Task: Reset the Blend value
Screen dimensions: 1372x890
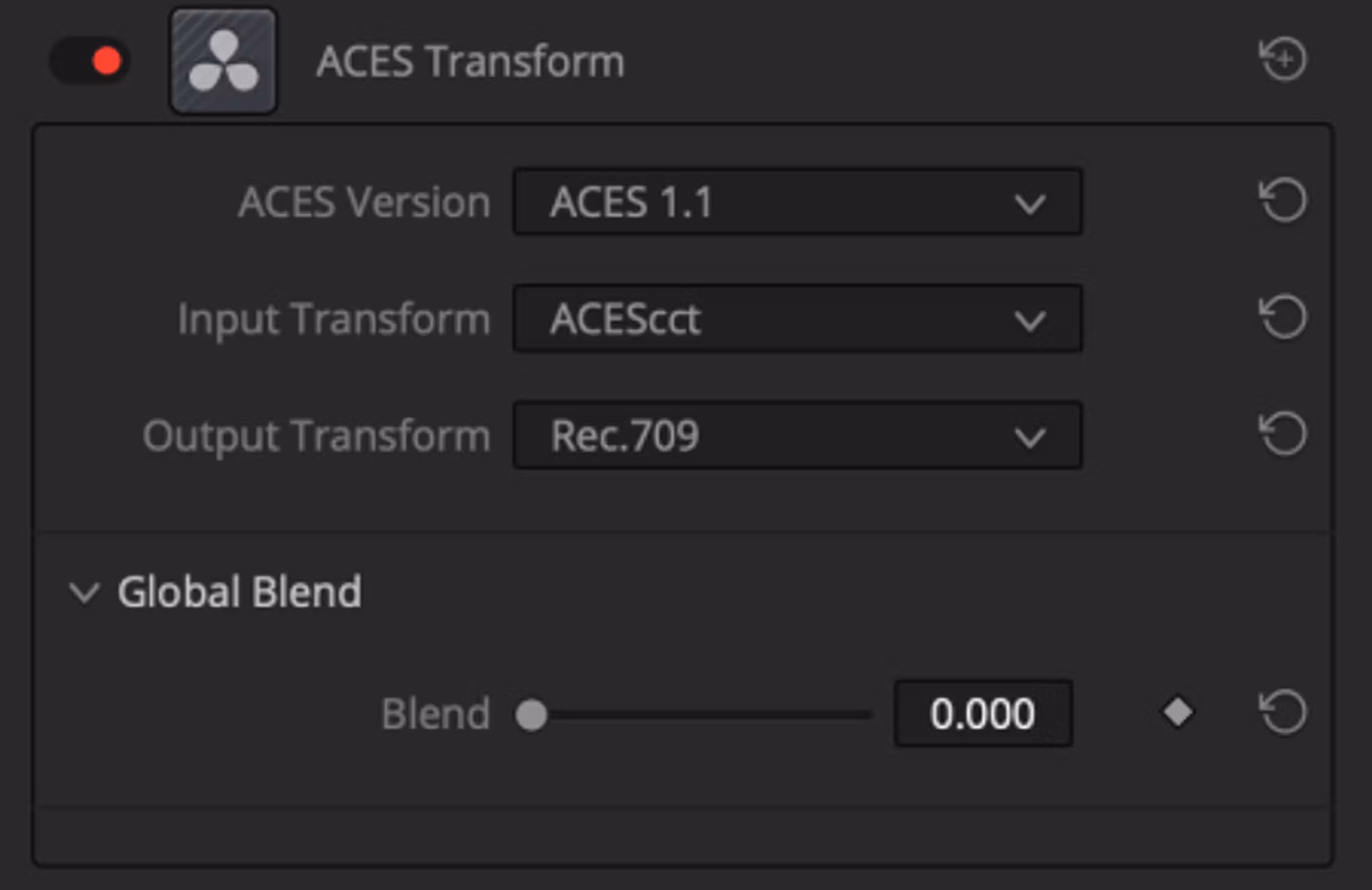Action: (x=1283, y=712)
